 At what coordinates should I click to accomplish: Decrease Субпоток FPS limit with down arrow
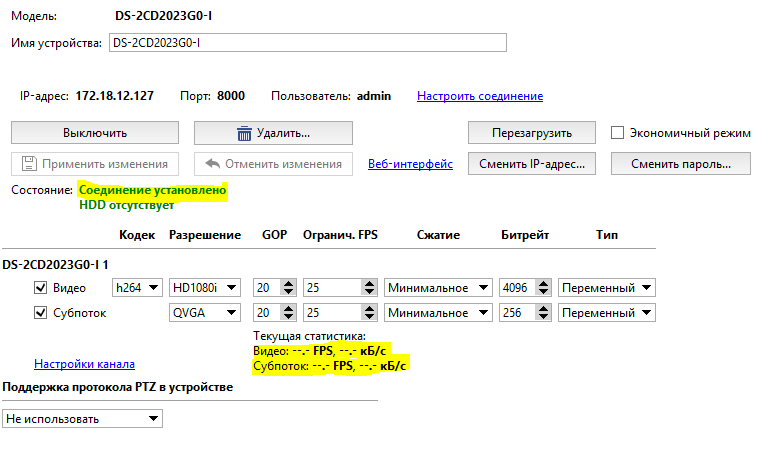click(x=369, y=317)
